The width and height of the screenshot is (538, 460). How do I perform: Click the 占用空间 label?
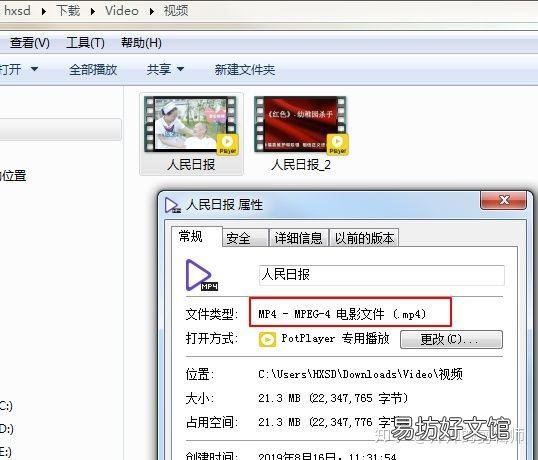212,422
